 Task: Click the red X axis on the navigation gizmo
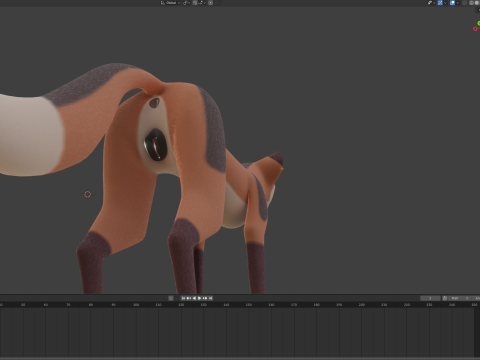[475, 29]
